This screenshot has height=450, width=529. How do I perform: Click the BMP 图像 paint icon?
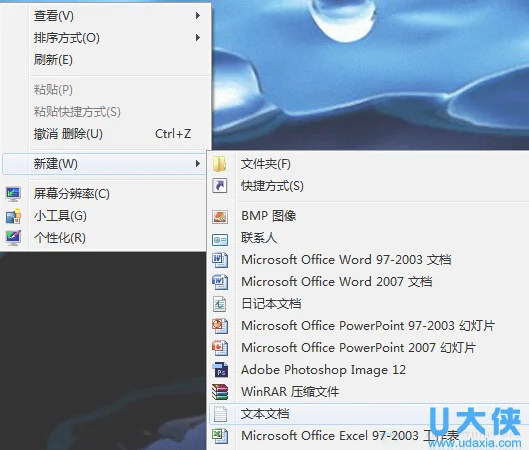[x=220, y=216]
